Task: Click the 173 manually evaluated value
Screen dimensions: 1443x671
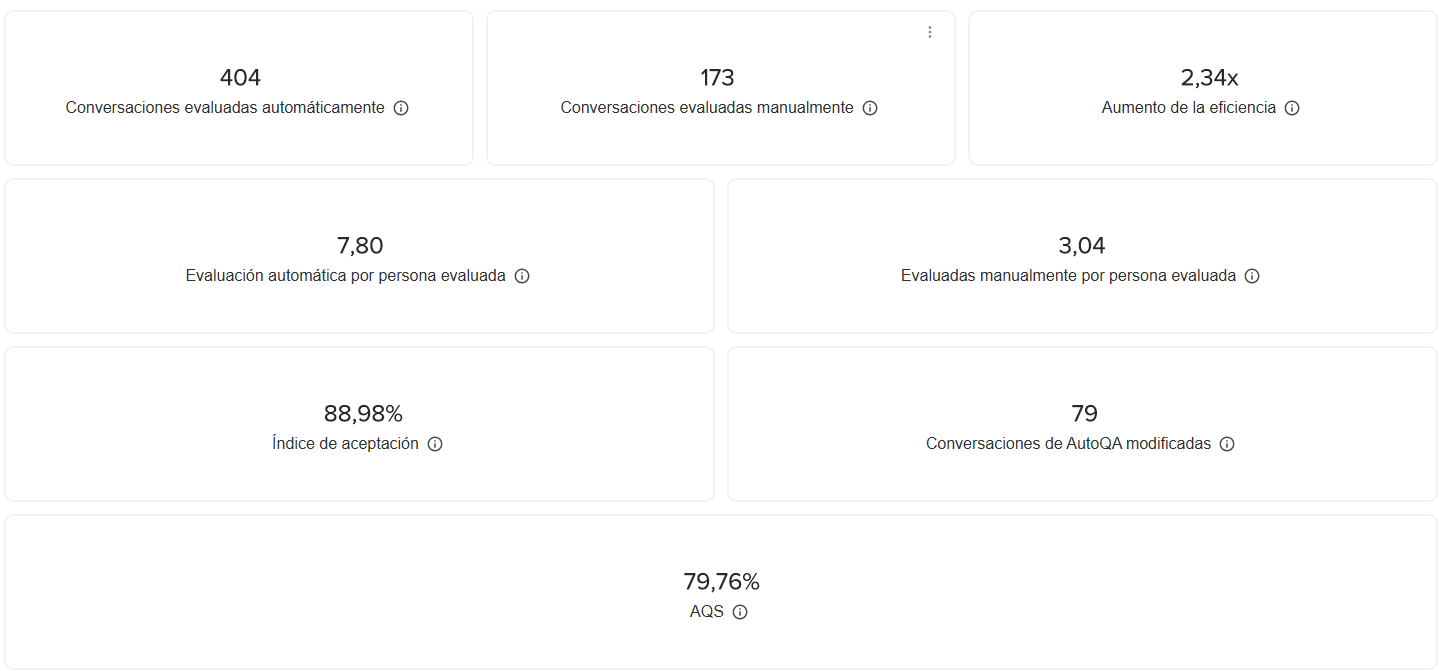Action: (x=718, y=78)
